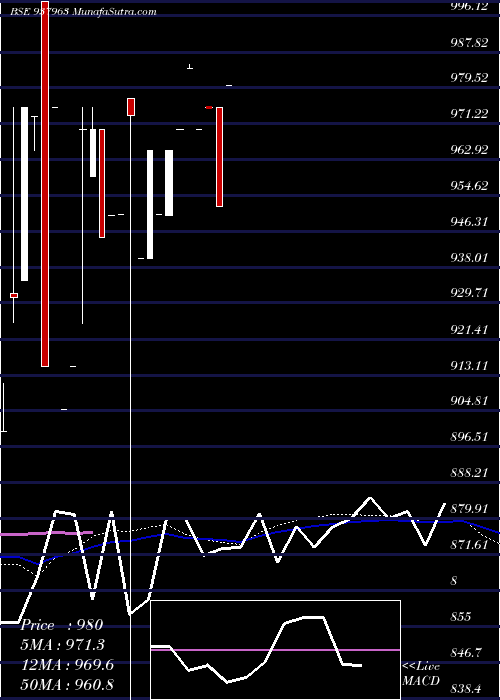Select the 846.7 axis value
The width and height of the screenshot is (500, 700).
click(x=466, y=653)
